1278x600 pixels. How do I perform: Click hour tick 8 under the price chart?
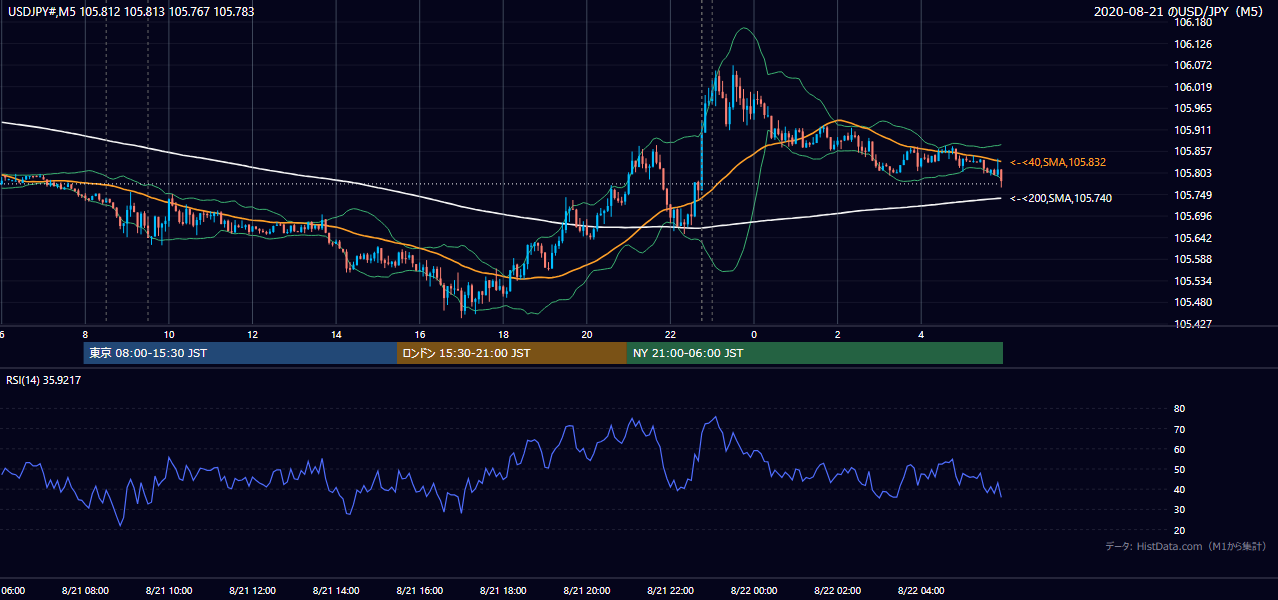pos(85,334)
